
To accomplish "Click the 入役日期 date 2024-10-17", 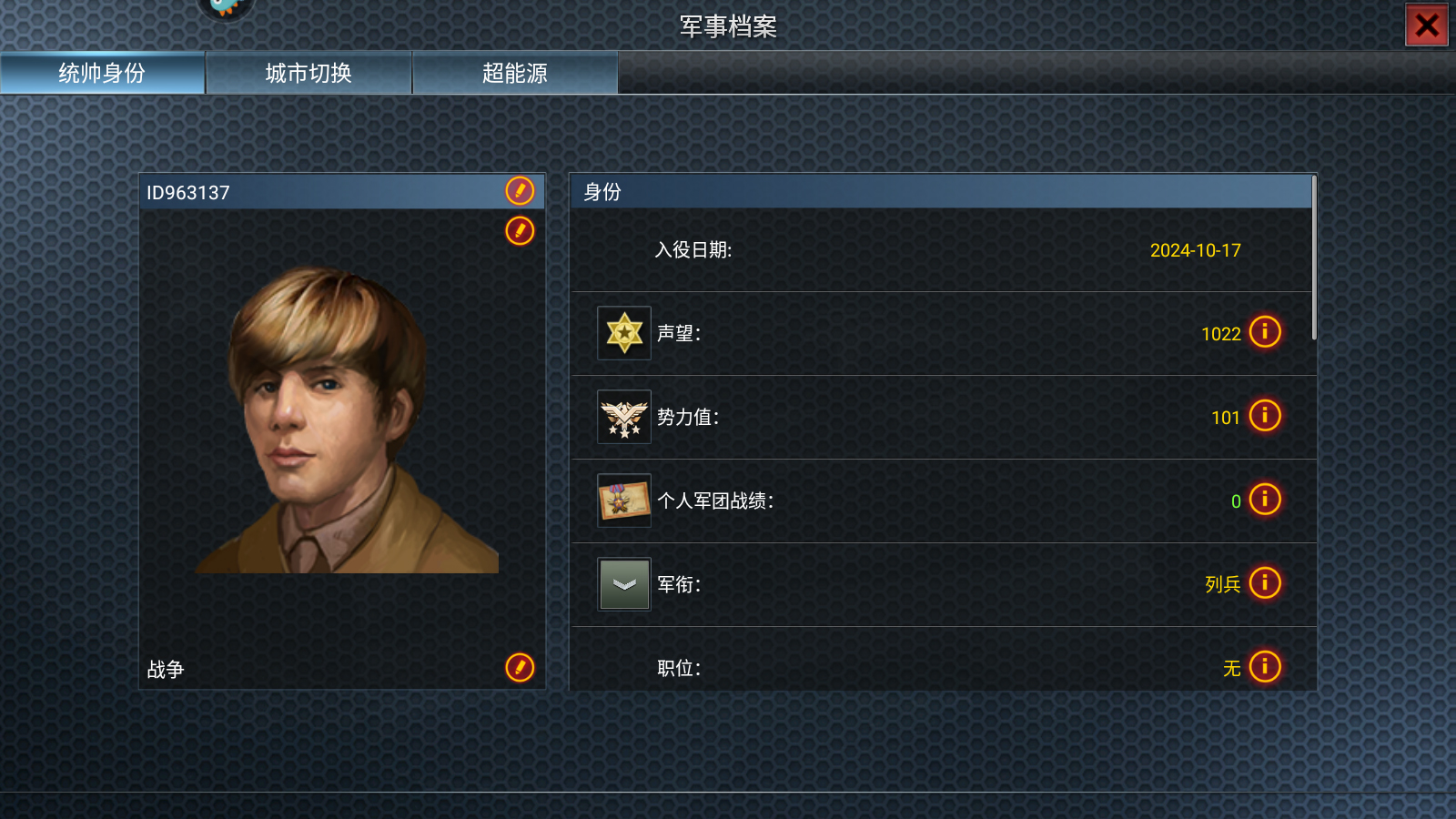I will (1195, 250).
